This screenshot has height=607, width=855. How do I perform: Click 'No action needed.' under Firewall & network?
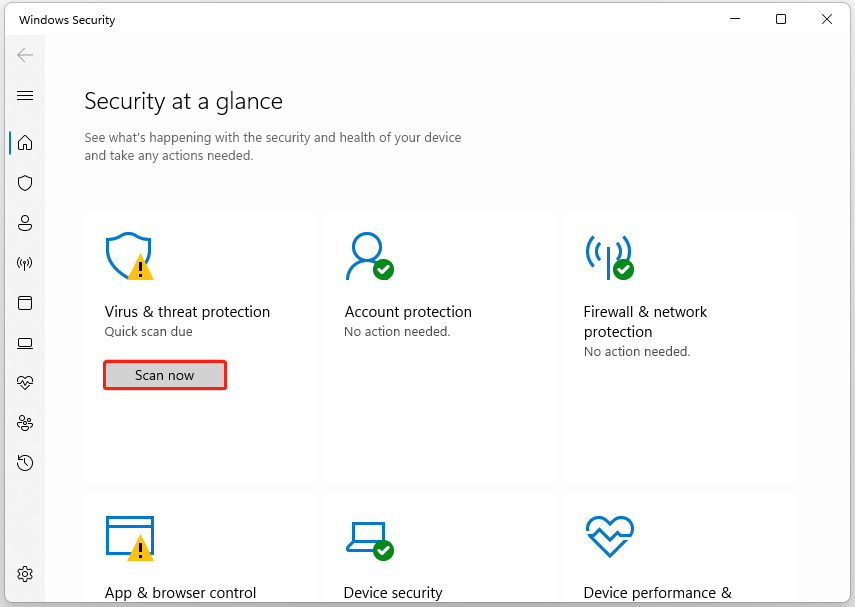click(637, 352)
